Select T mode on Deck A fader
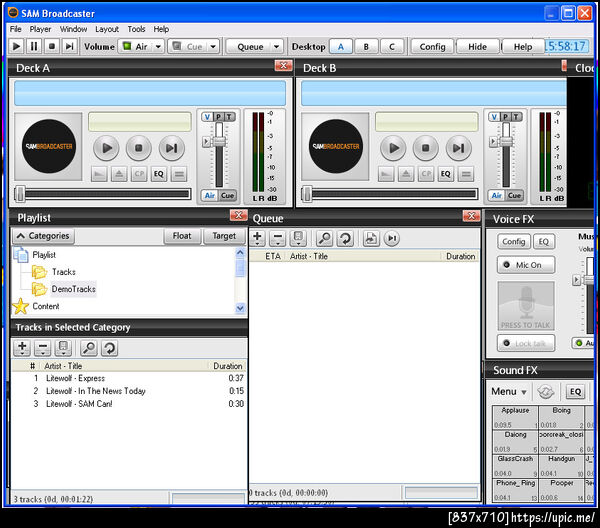This screenshot has width=600, height=528. point(229,117)
